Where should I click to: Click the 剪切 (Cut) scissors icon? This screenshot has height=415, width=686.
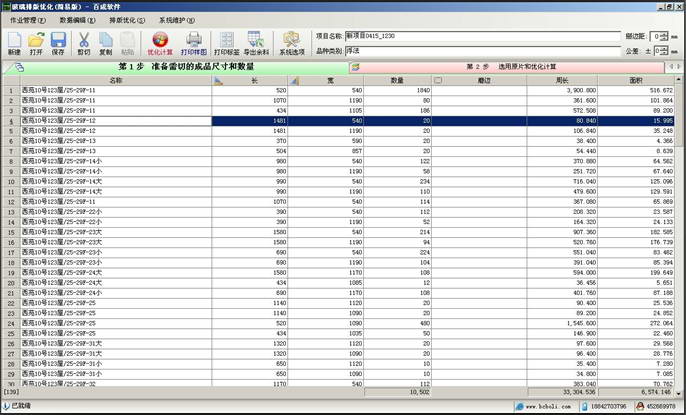tap(84, 40)
